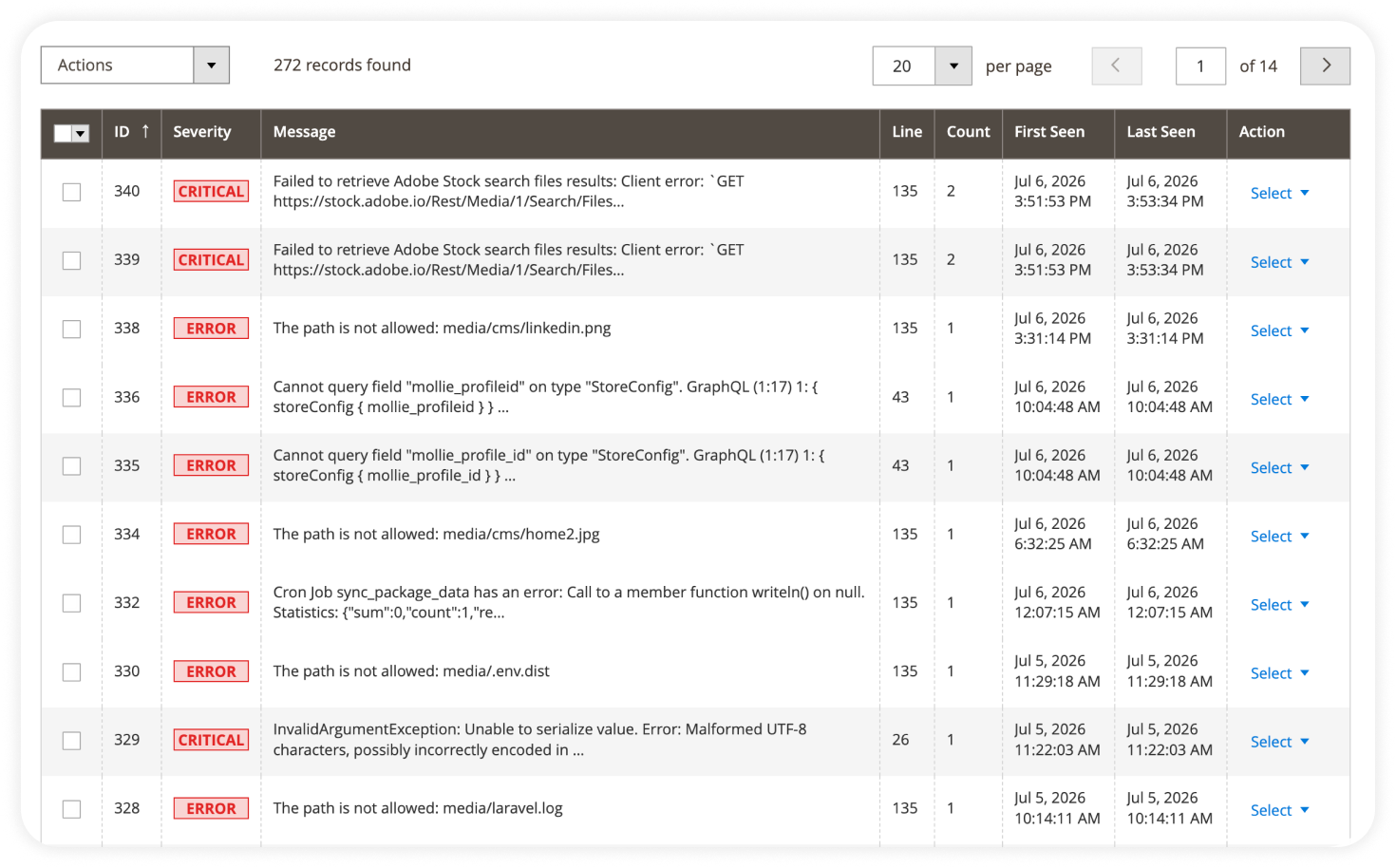
Task: Click the '272 records found' text
Action: click(x=342, y=65)
